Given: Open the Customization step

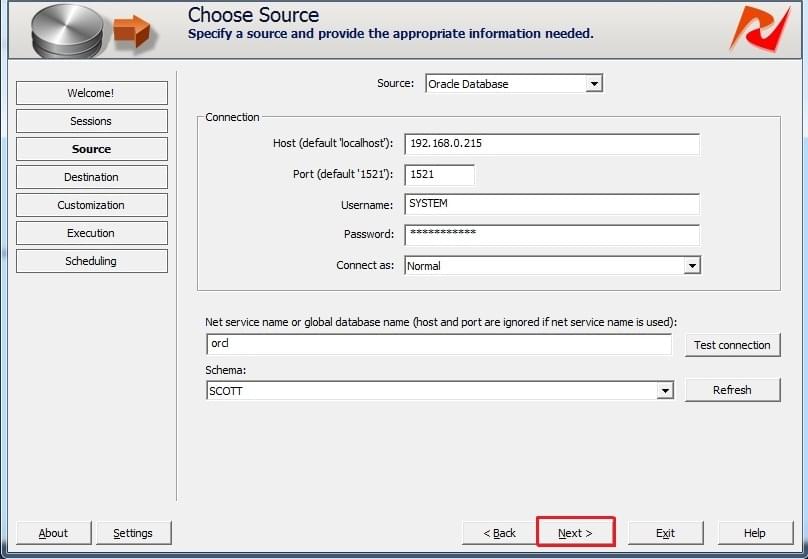Looking at the screenshot, I should click(x=92, y=205).
